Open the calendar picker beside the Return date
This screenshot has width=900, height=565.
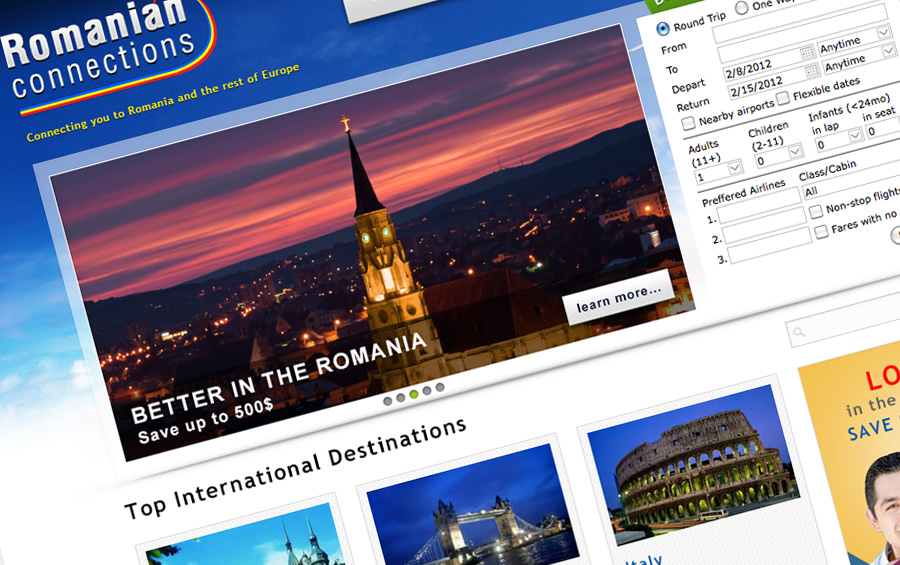tap(812, 71)
